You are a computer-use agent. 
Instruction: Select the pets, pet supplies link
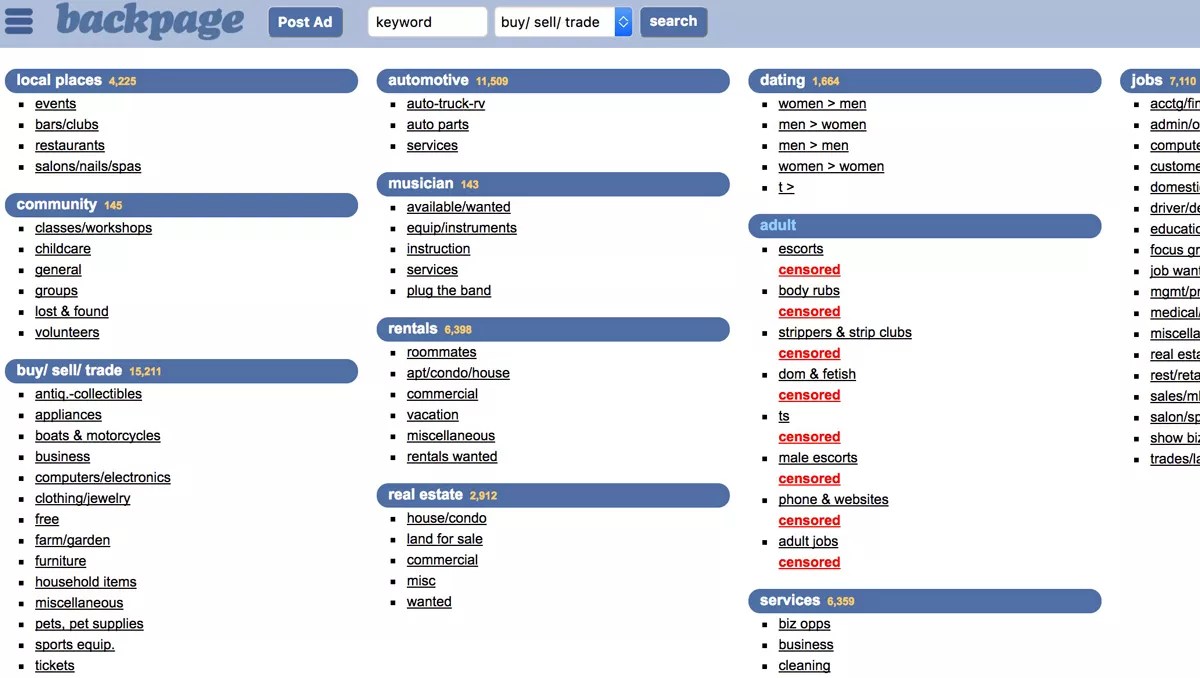[89, 624]
